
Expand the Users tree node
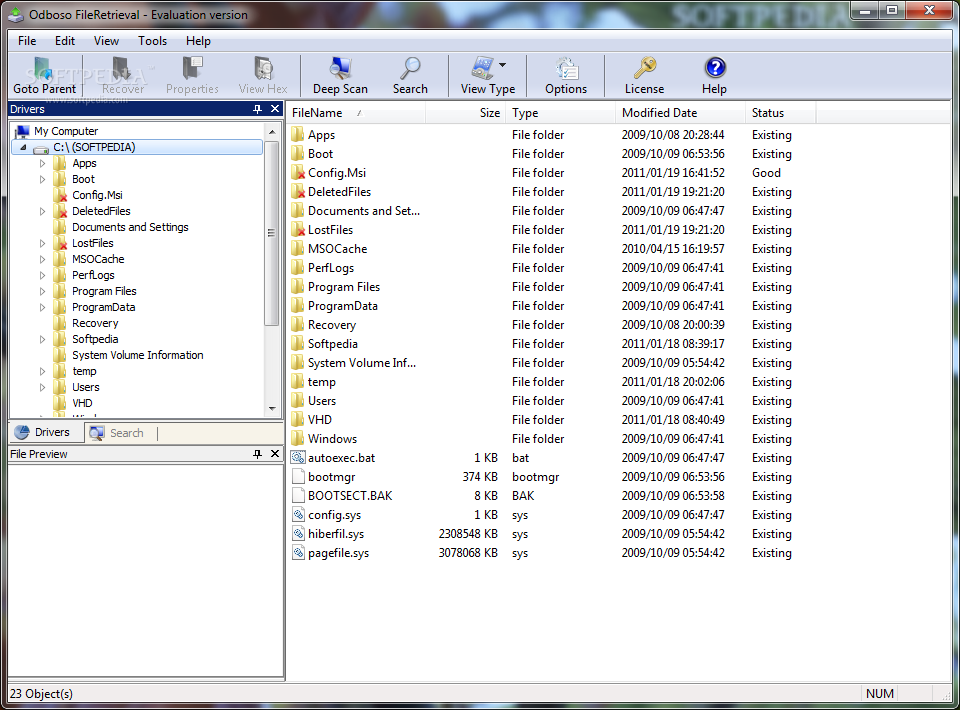tap(42, 387)
